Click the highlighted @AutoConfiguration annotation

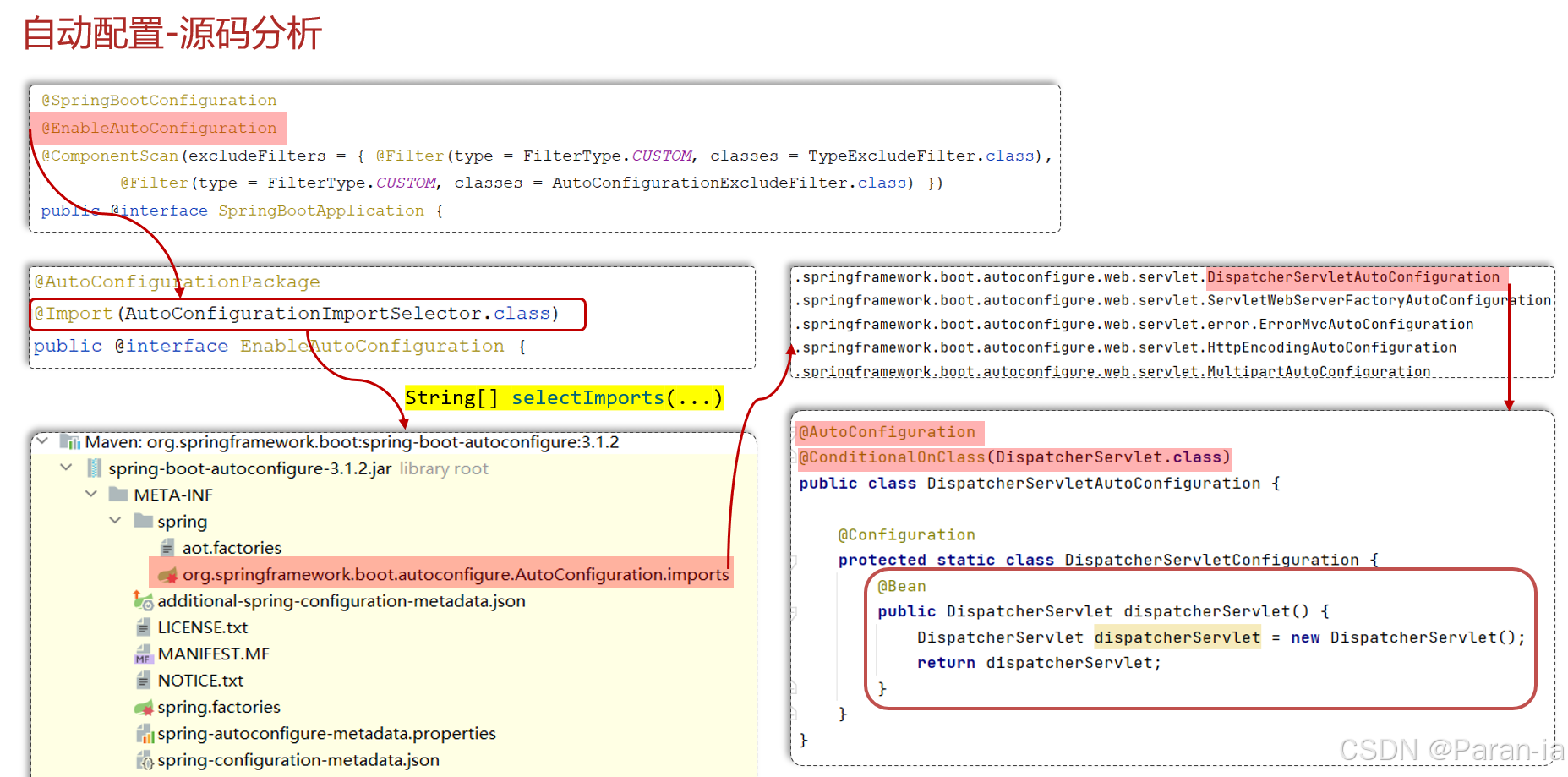888,432
